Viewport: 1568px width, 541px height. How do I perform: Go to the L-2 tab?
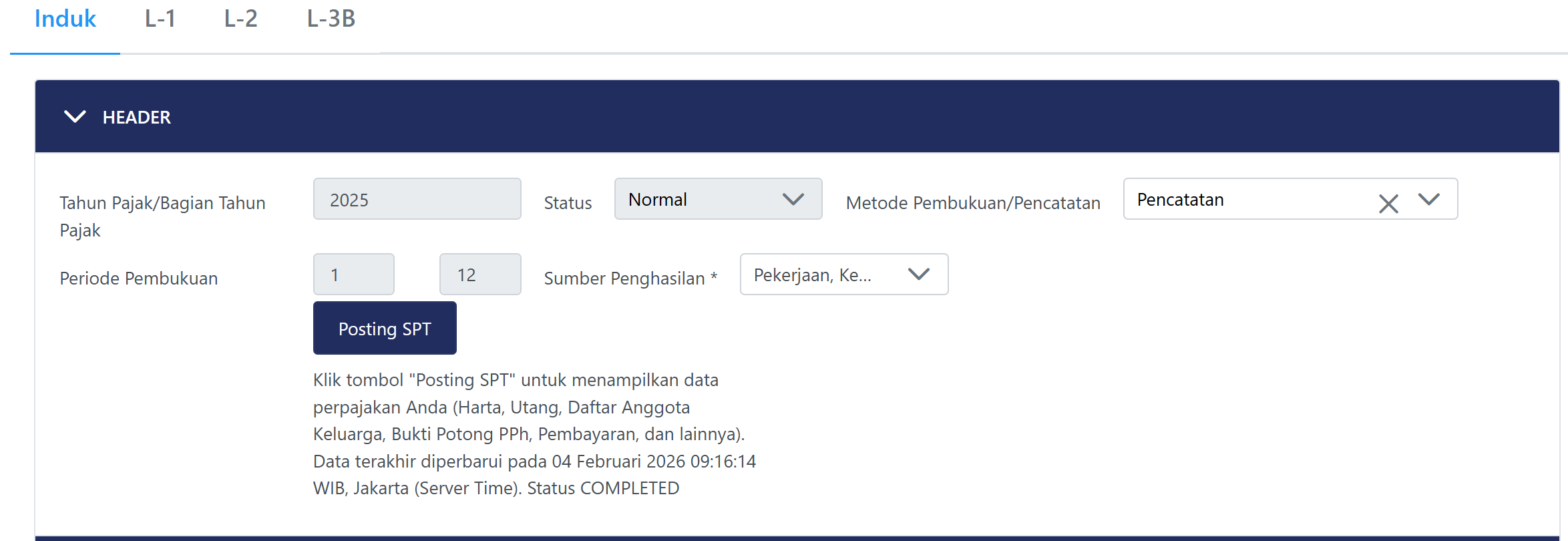(241, 19)
